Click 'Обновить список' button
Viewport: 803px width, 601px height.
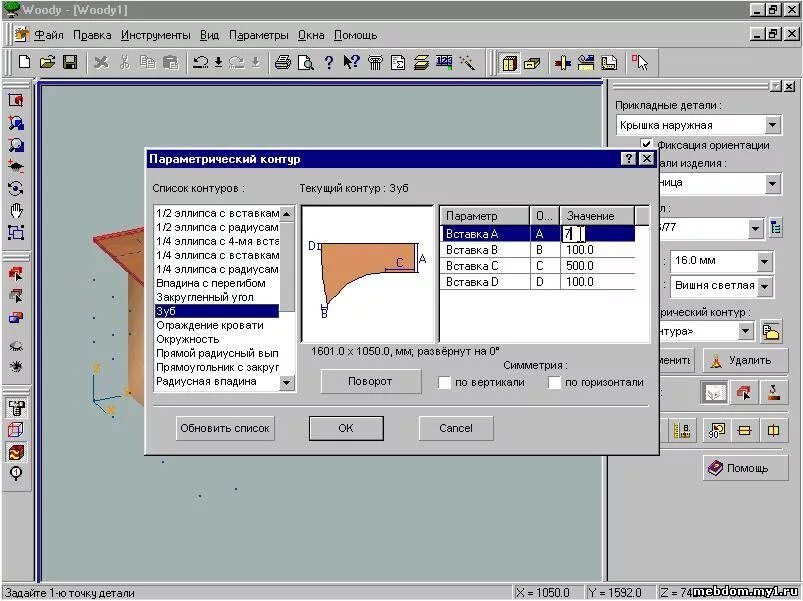click(x=225, y=428)
